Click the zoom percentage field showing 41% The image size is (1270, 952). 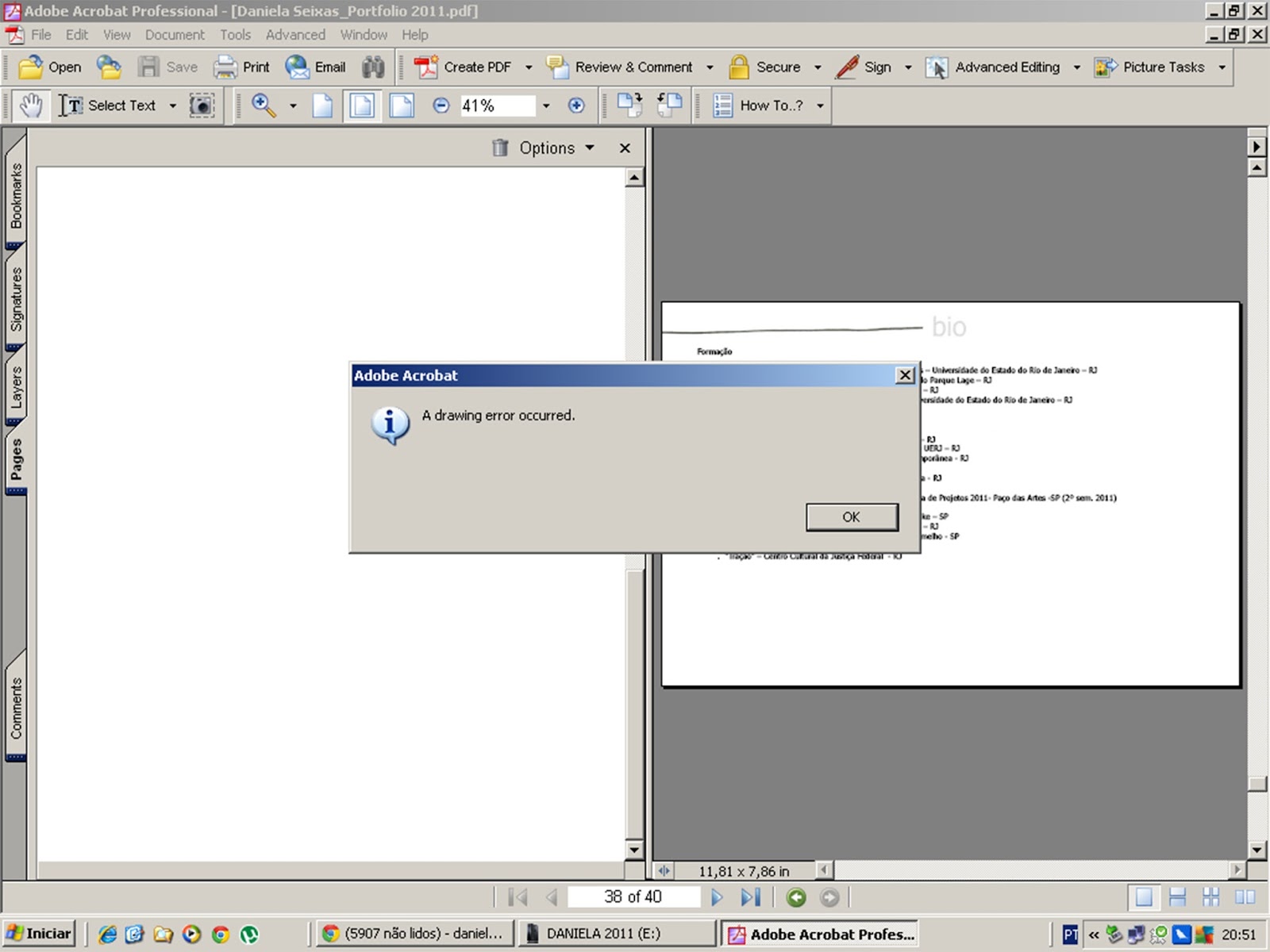497,106
